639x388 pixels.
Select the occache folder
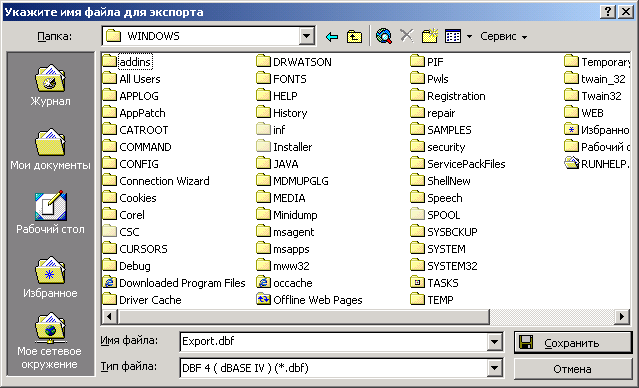[284, 283]
